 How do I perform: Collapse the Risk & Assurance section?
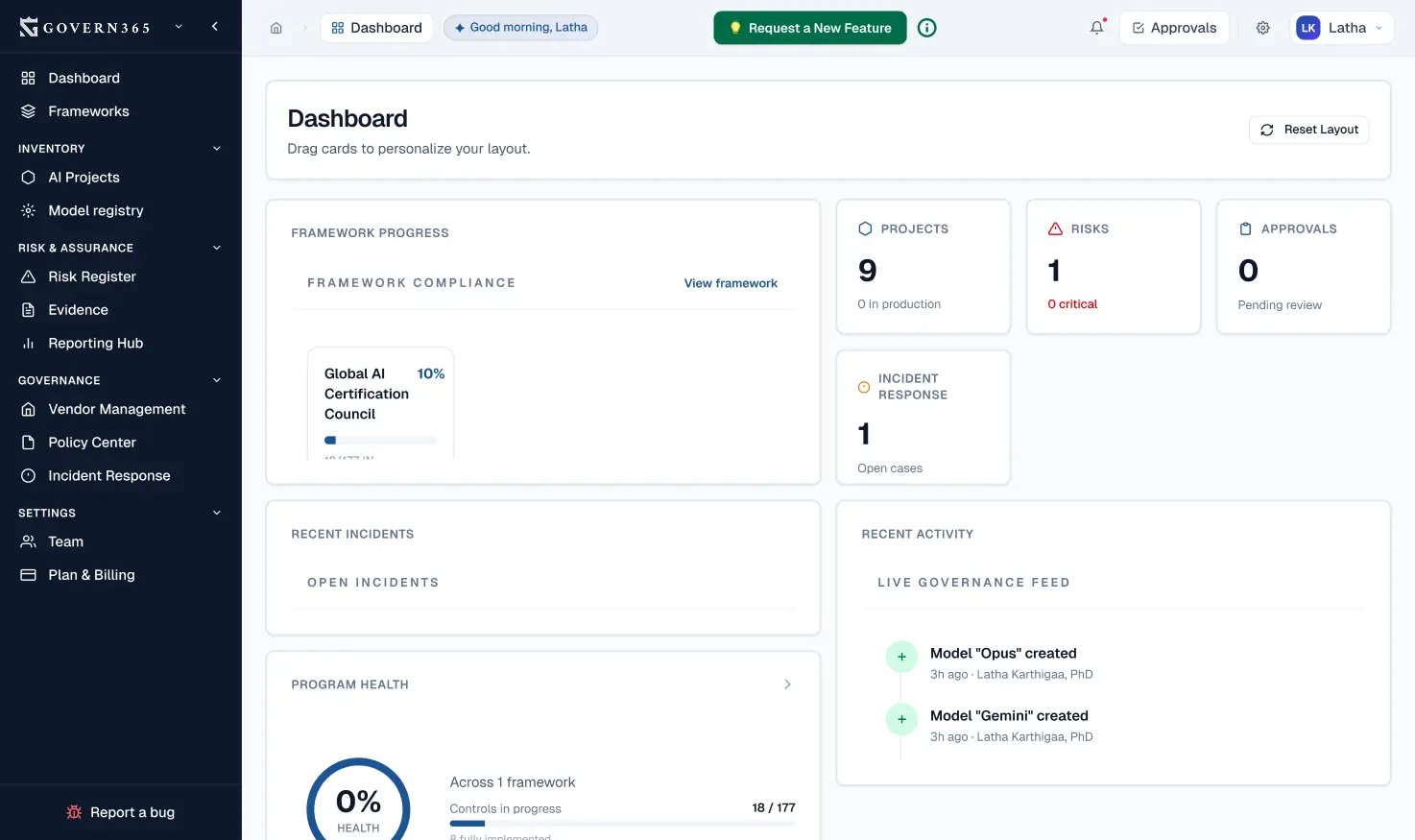click(216, 248)
